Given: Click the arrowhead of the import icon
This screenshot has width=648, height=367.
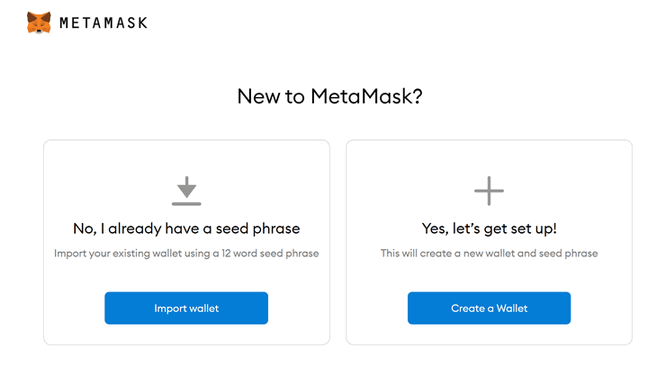Looking at the screenshot, I should 186,191.
